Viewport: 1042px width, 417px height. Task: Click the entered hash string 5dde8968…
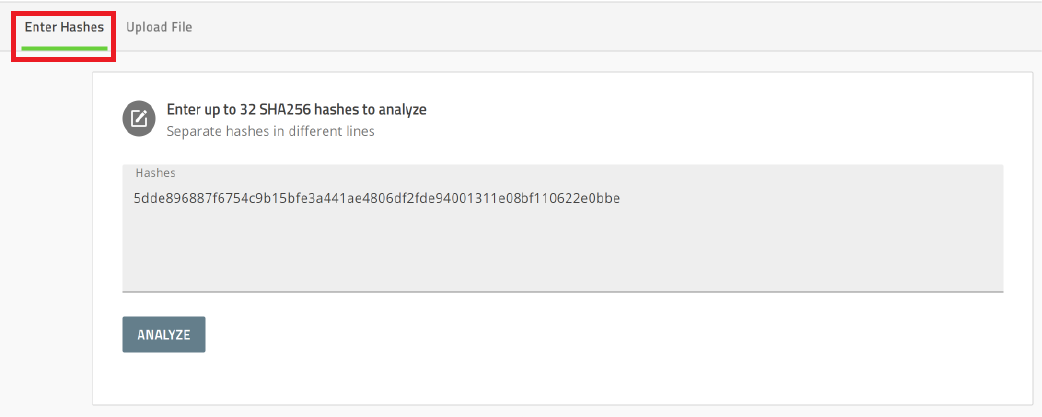[x=377, y=198]
